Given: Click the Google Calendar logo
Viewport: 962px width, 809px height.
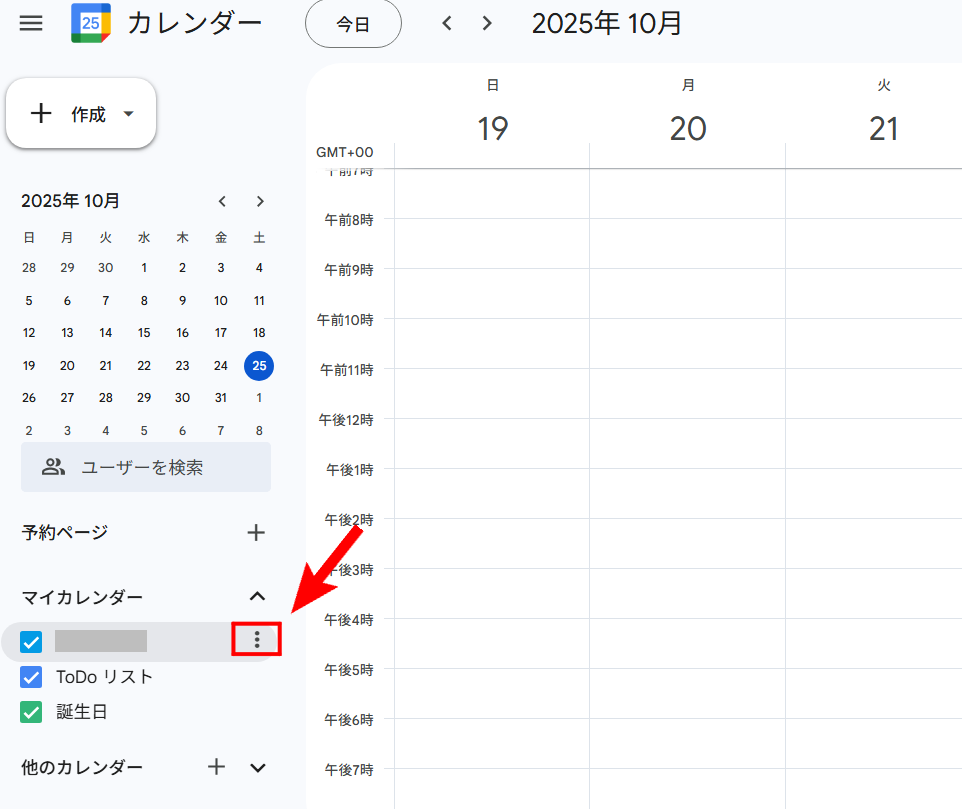Looking at the screenshot, I should (x=91, y=23).
